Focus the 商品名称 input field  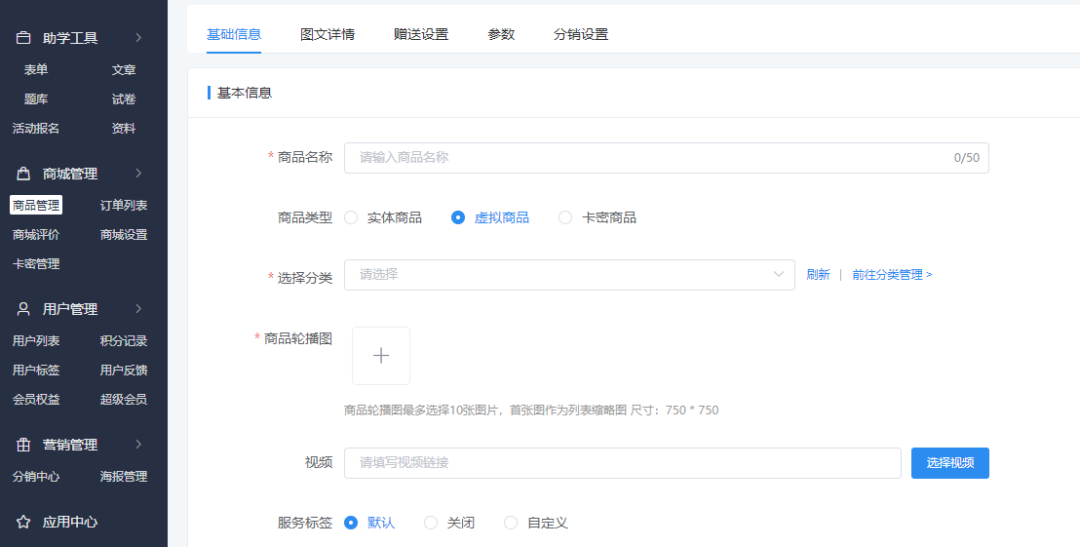coord(666,158)
